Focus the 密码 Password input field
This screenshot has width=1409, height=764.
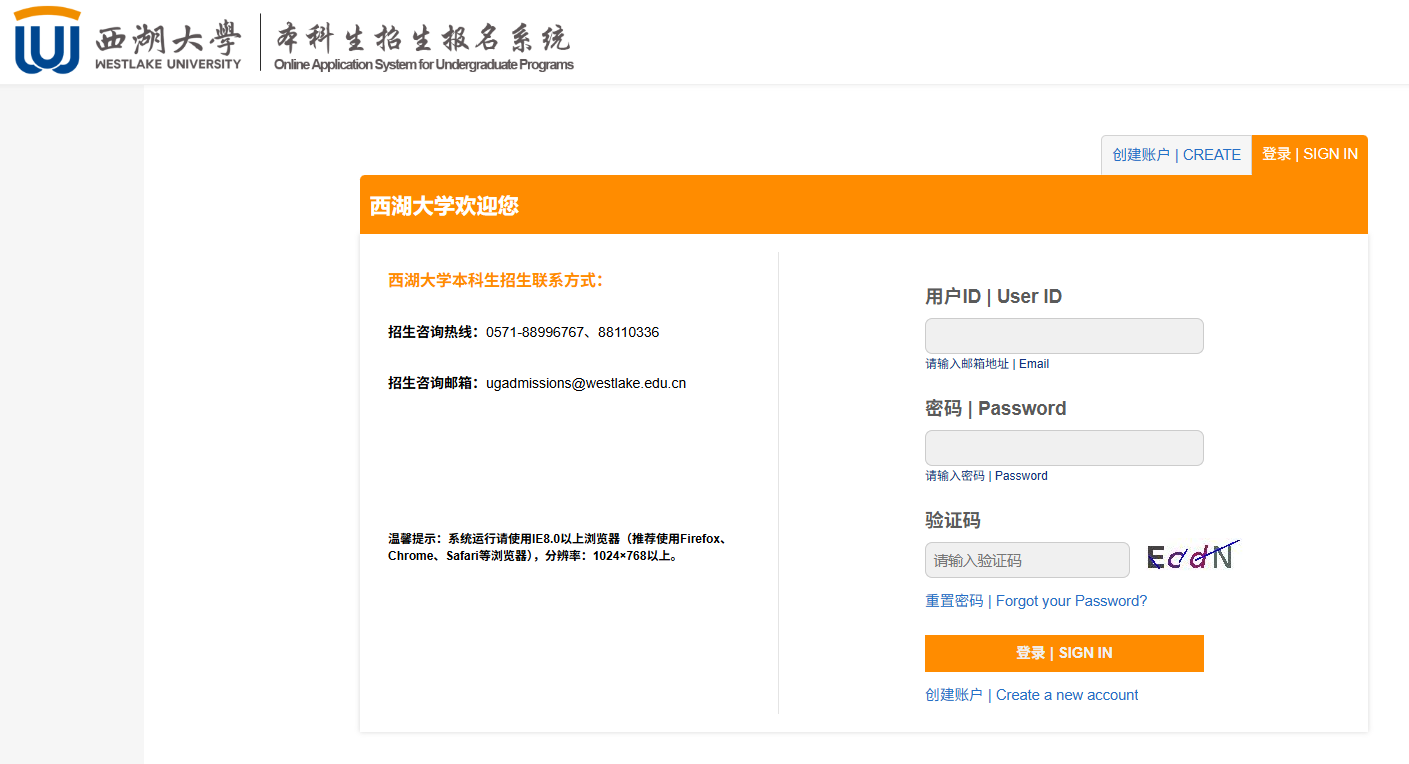point(1064,448)
